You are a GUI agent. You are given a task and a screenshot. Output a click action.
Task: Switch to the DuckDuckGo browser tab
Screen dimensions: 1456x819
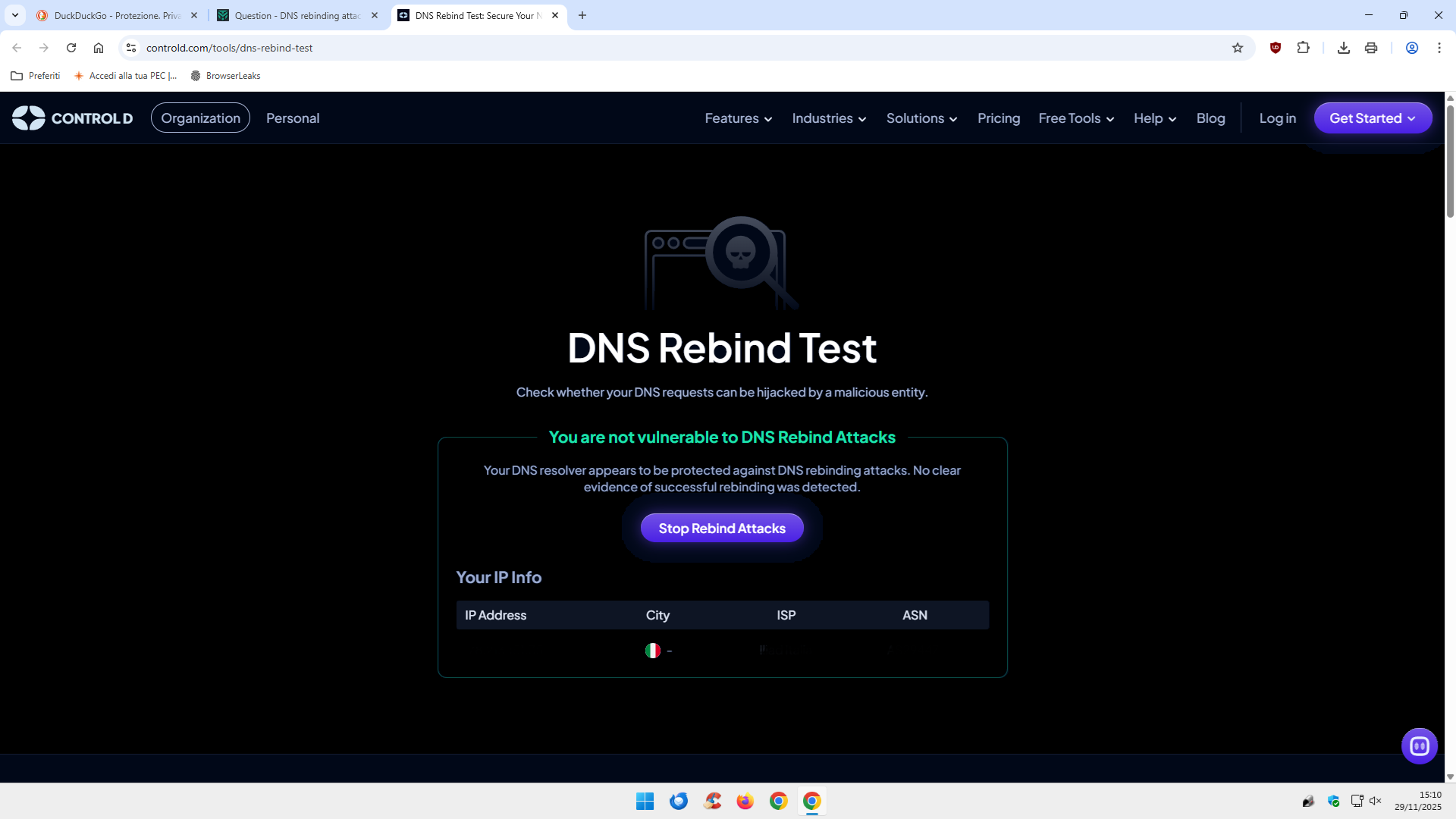115,15
